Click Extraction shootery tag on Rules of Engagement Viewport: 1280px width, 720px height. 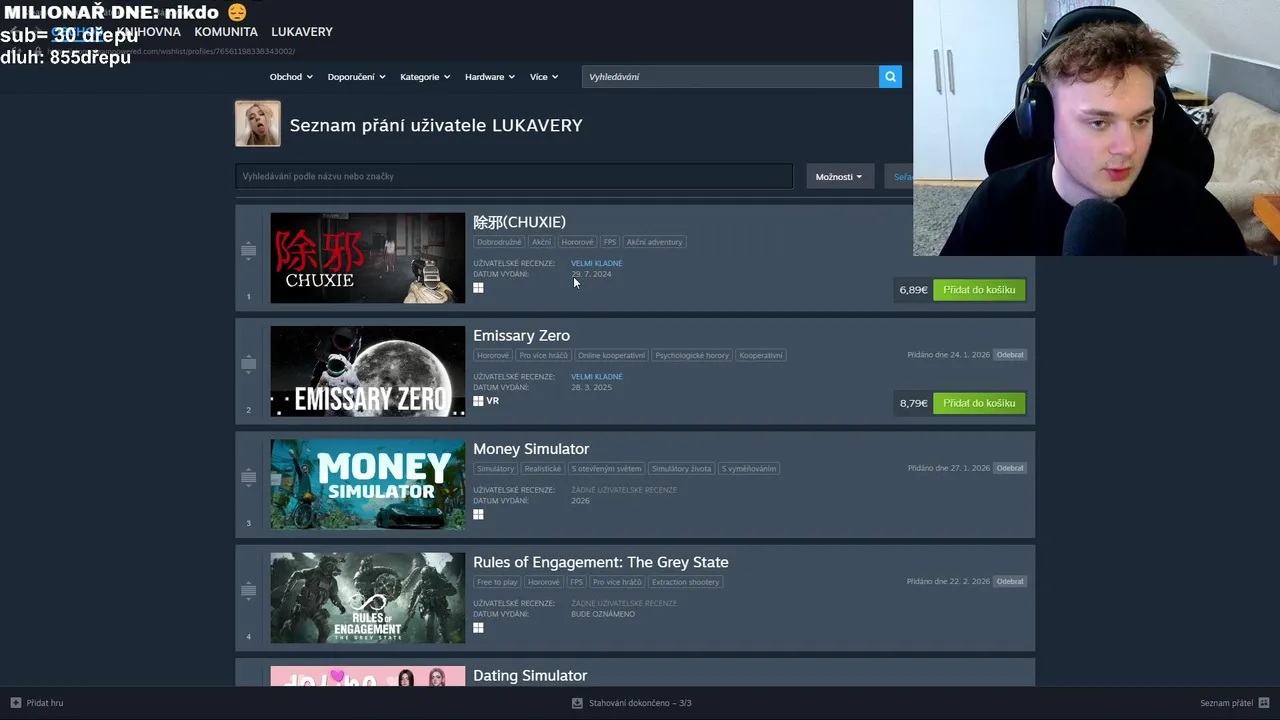tap(685, 582)
